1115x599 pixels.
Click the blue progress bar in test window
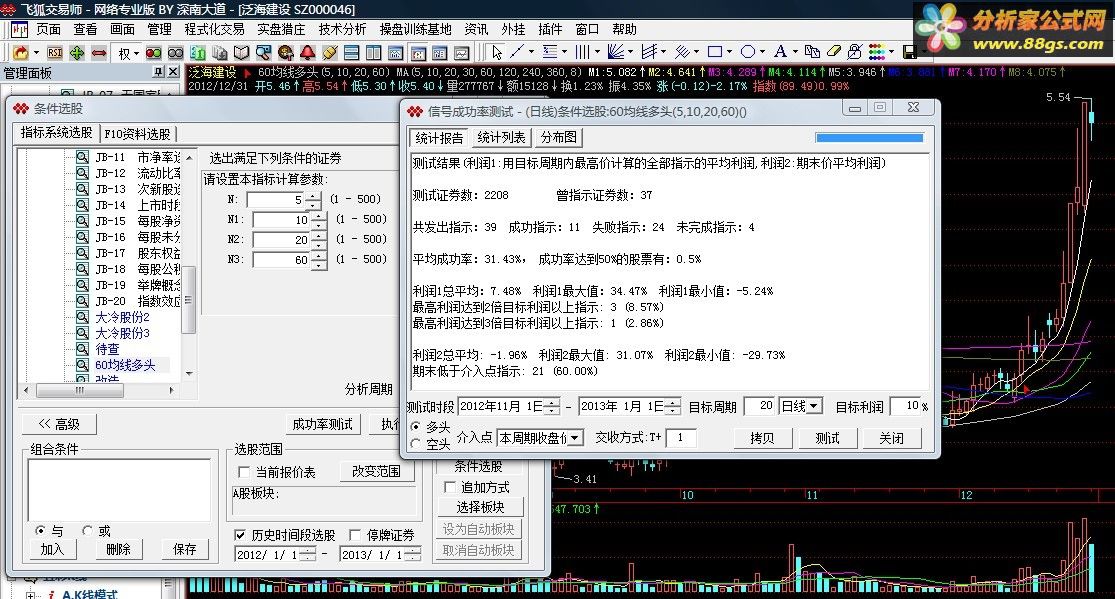[x=869, y=137]
